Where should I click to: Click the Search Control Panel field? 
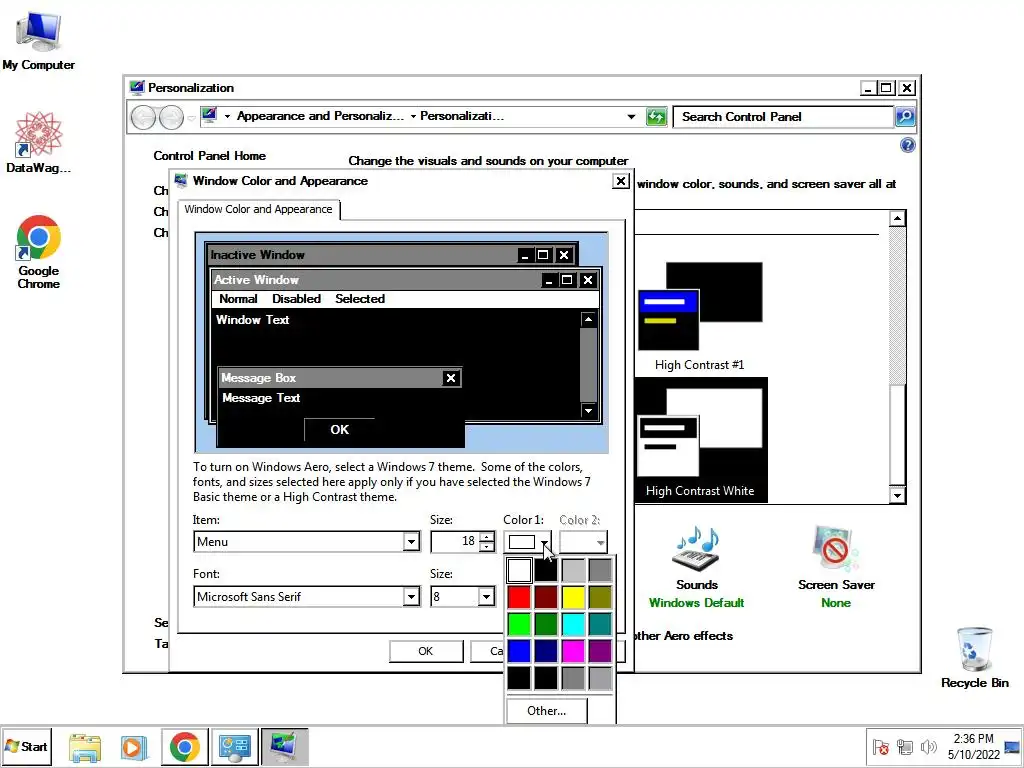783,117
